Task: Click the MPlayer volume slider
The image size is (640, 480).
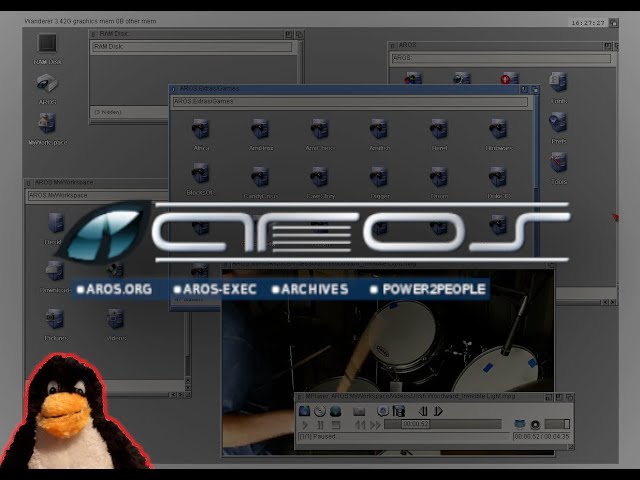Action: coord(557,424)
